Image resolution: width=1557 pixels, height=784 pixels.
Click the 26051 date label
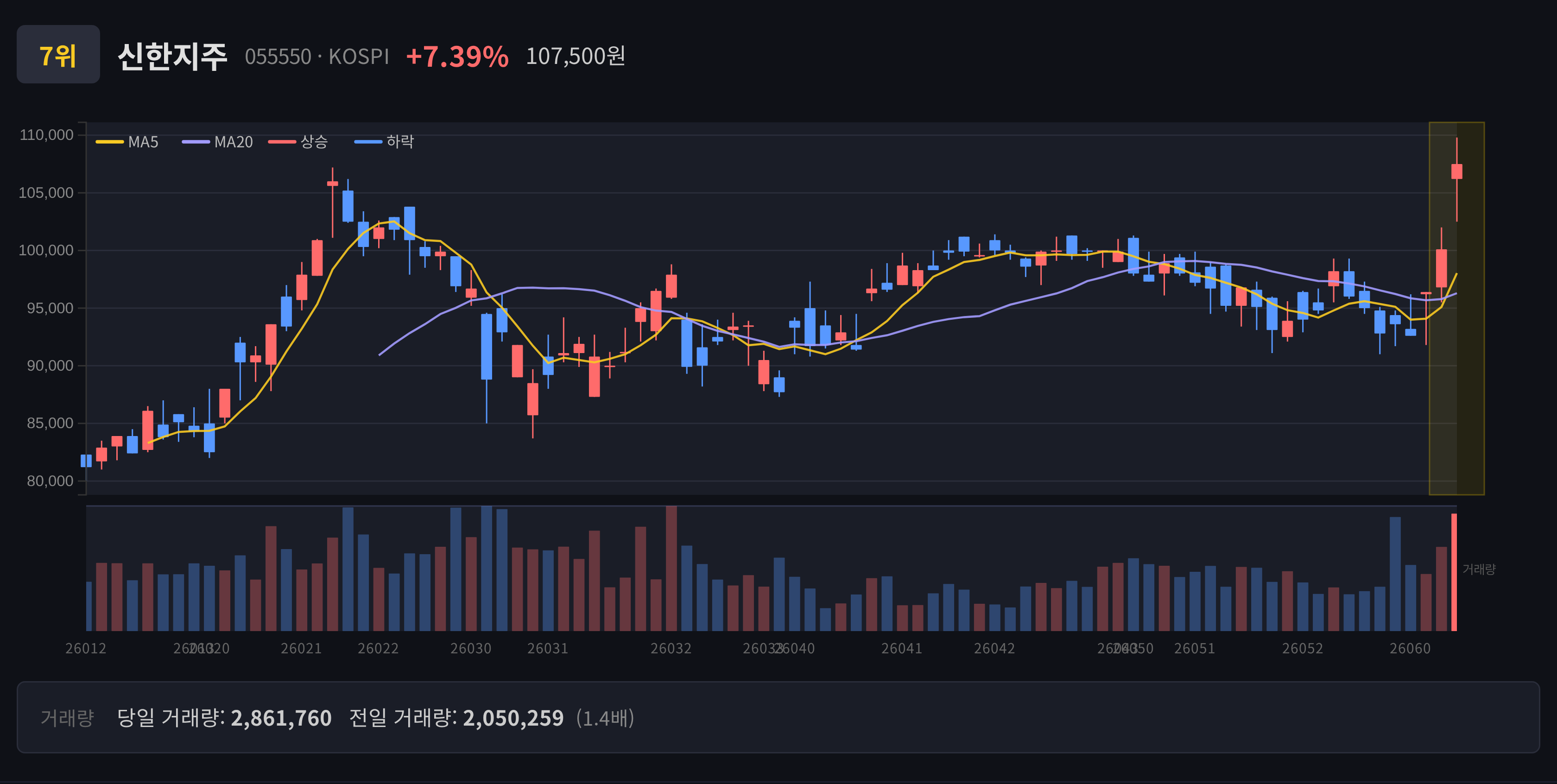coord(1194,649)
